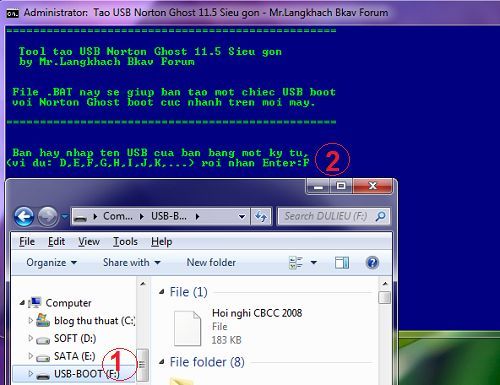This screenshot has width=500, height=385.
Task: Change your view icon in toolbar
Action: pyautogui.click(x=296, y=263)
